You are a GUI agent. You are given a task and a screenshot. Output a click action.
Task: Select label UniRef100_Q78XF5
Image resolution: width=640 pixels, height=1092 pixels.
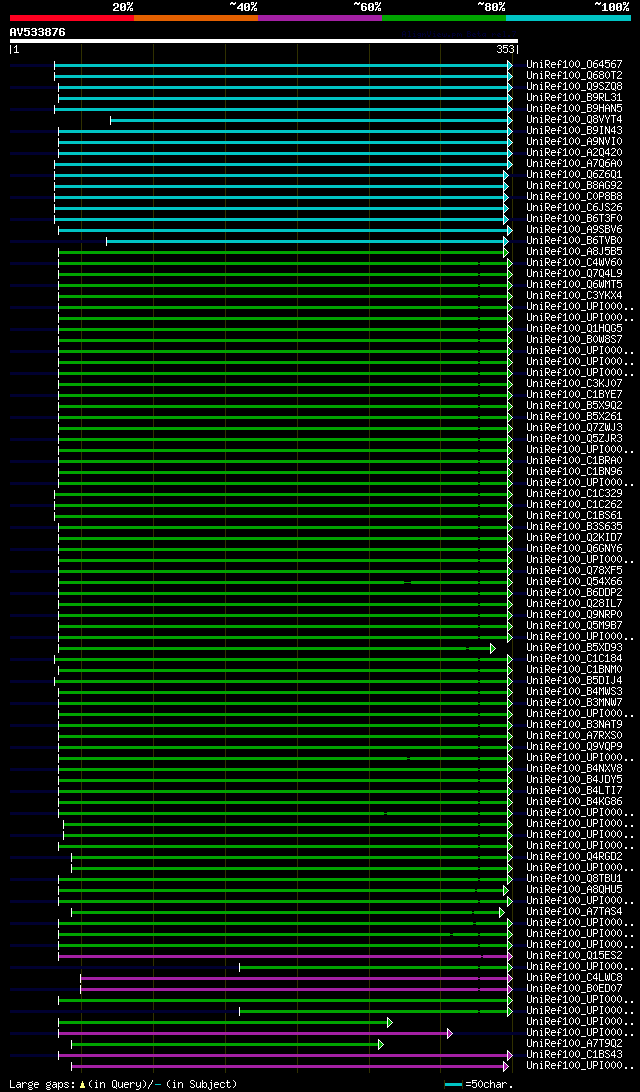tap(575, 570)
